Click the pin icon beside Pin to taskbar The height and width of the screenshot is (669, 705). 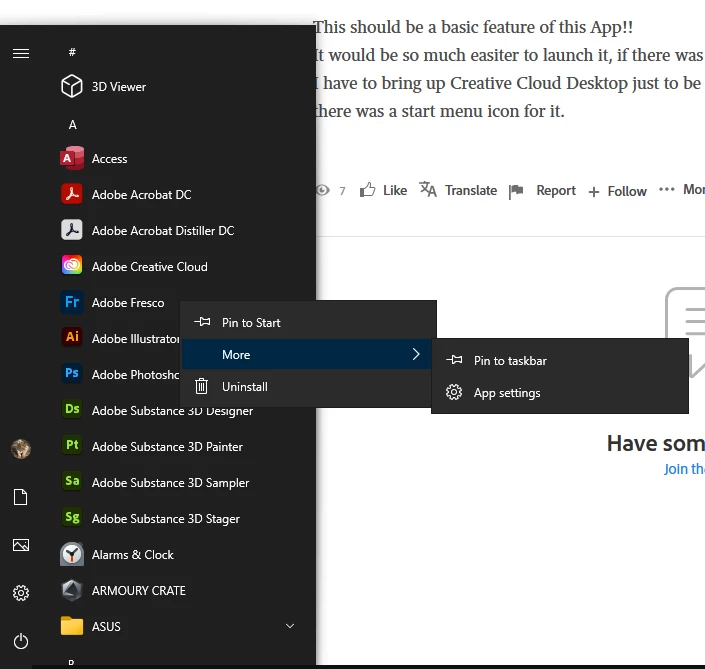point(454,360)
